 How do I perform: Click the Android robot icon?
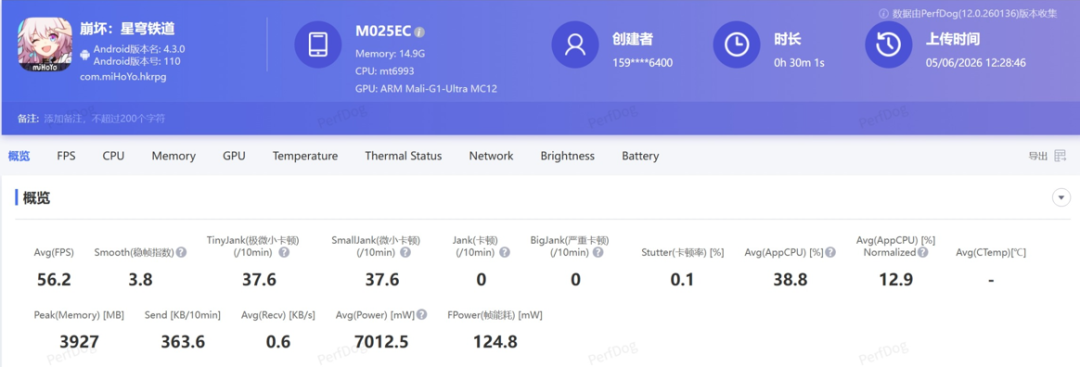point(85,54)
